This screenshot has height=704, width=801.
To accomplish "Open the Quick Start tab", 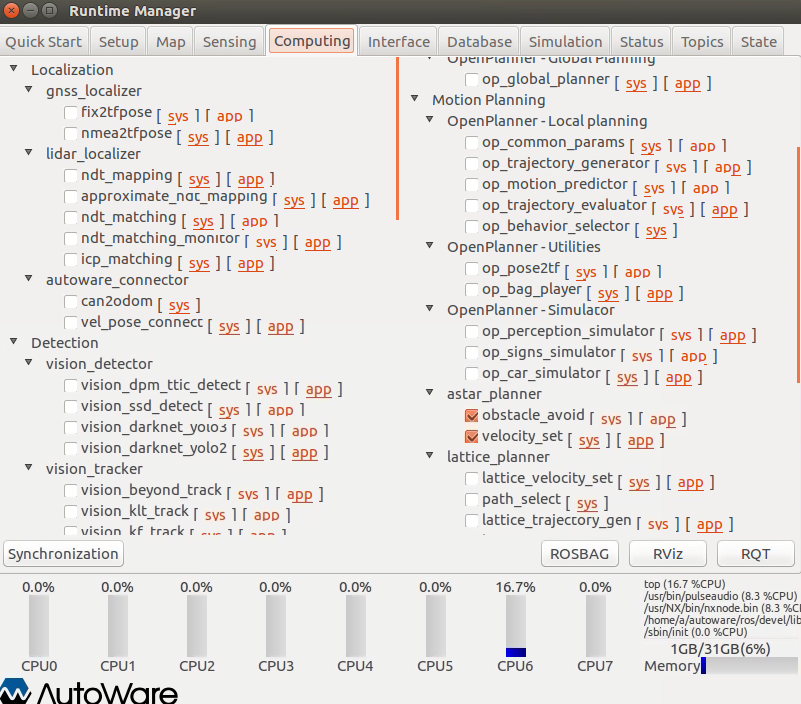I will [44, 42].
